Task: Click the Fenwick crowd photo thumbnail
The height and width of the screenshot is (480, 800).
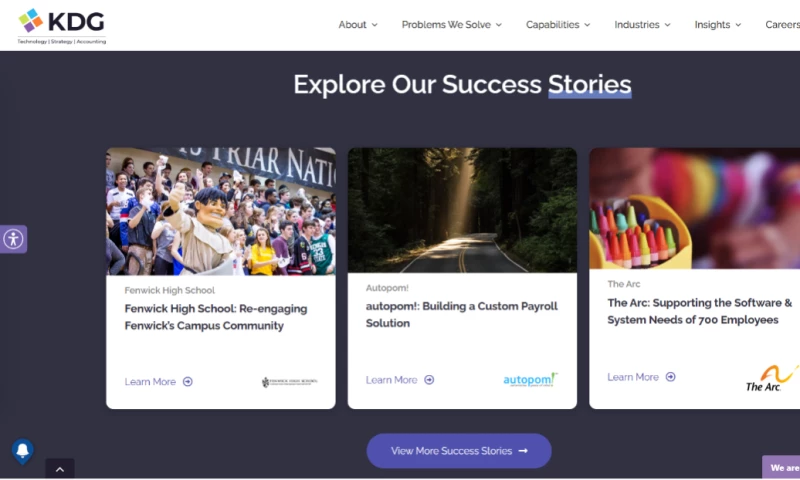Action: (221, 211)
